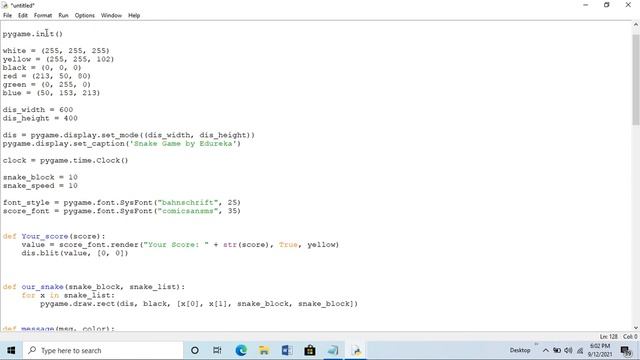Click the "comicsansms" font string
Viewport: 640px width, 360px height.
click(x=188, y=211)
